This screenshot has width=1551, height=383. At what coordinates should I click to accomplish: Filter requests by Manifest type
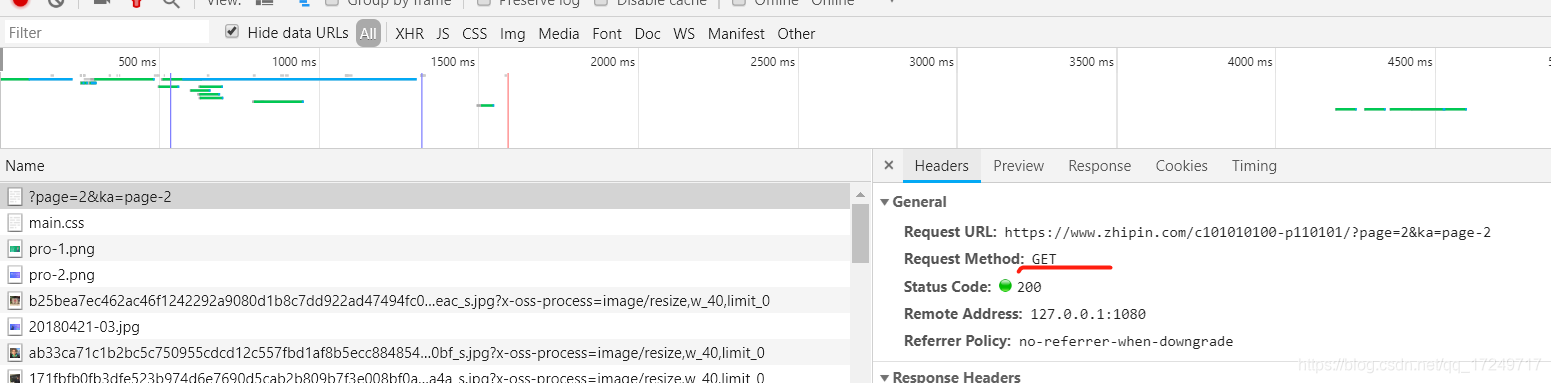point(736,33)
